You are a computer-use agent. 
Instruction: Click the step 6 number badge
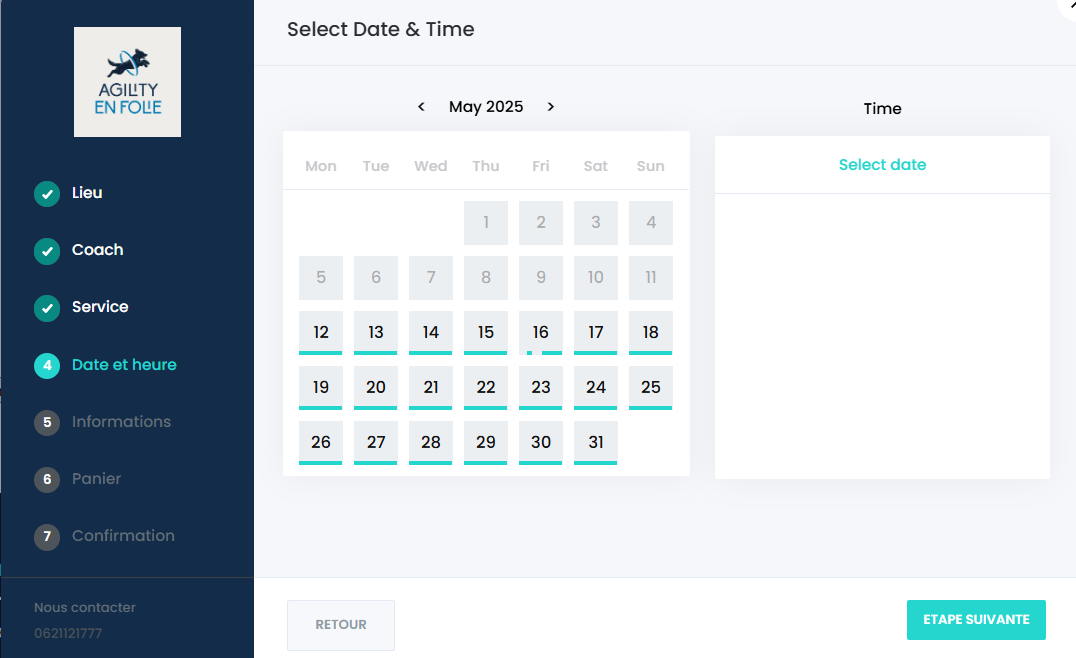[x=47, y=479]
